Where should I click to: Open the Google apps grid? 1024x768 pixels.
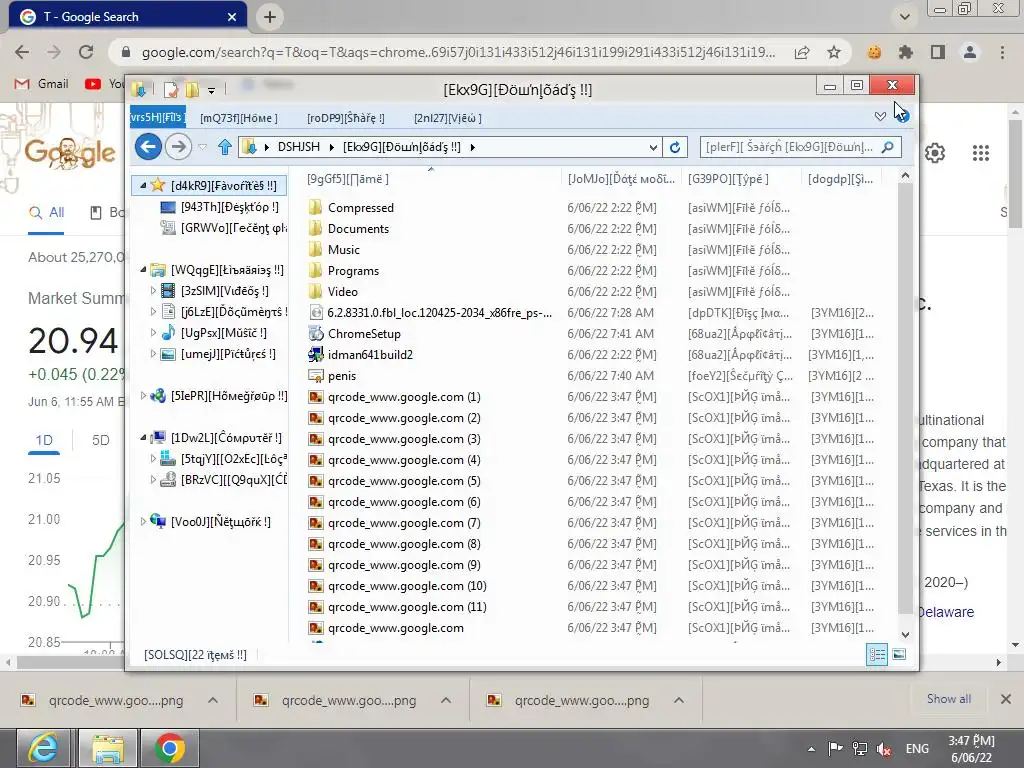tap(980, 153)
